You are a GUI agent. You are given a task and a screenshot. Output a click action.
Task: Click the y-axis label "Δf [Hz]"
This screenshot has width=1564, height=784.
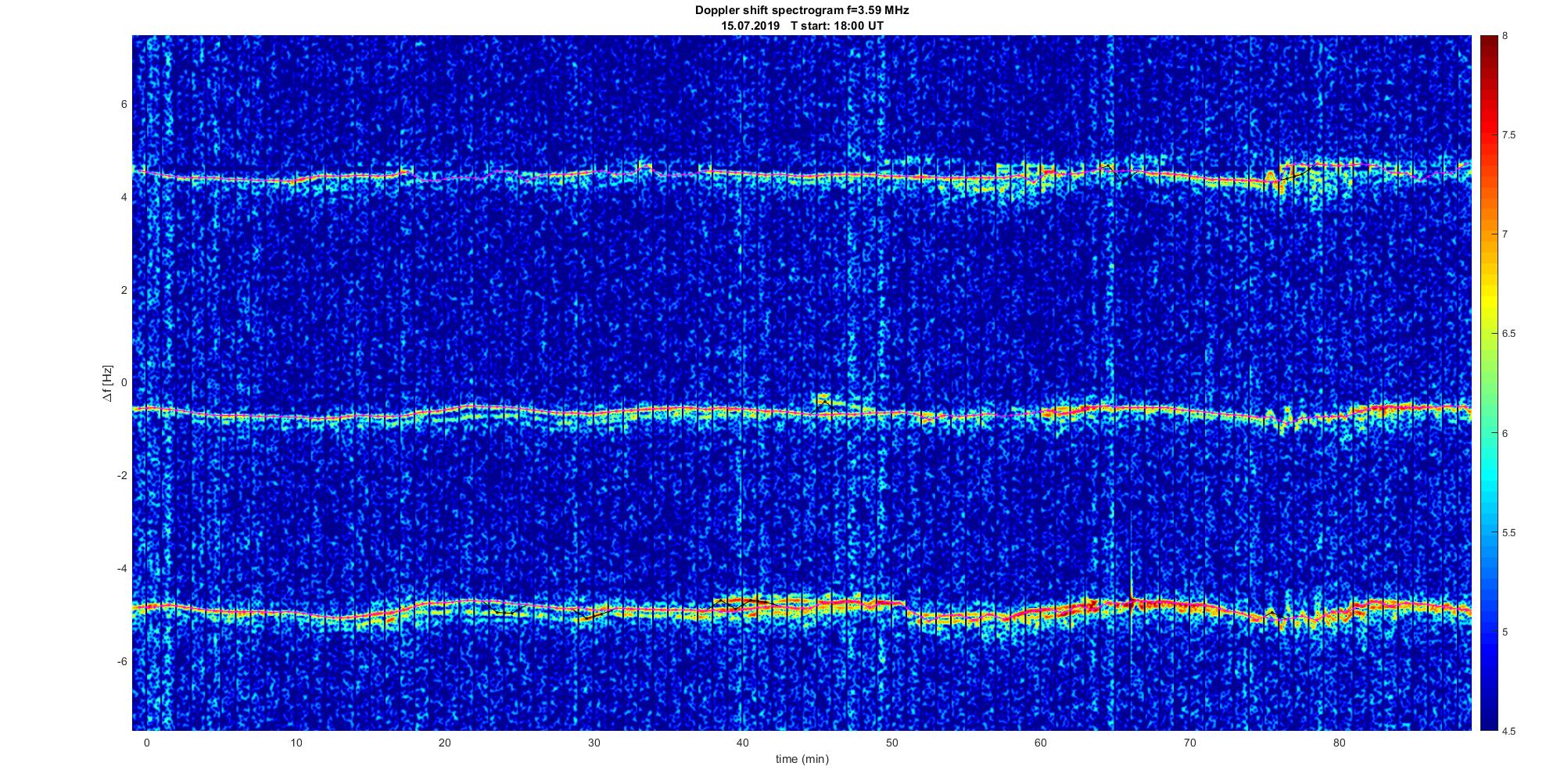click(108, 383)
